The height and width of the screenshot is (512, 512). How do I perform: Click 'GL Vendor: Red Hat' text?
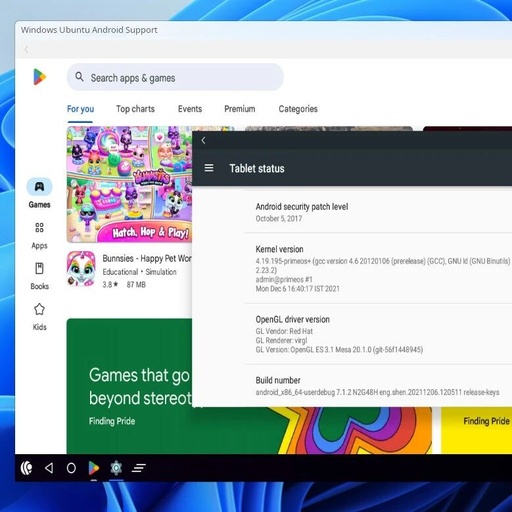click(284, 331)
